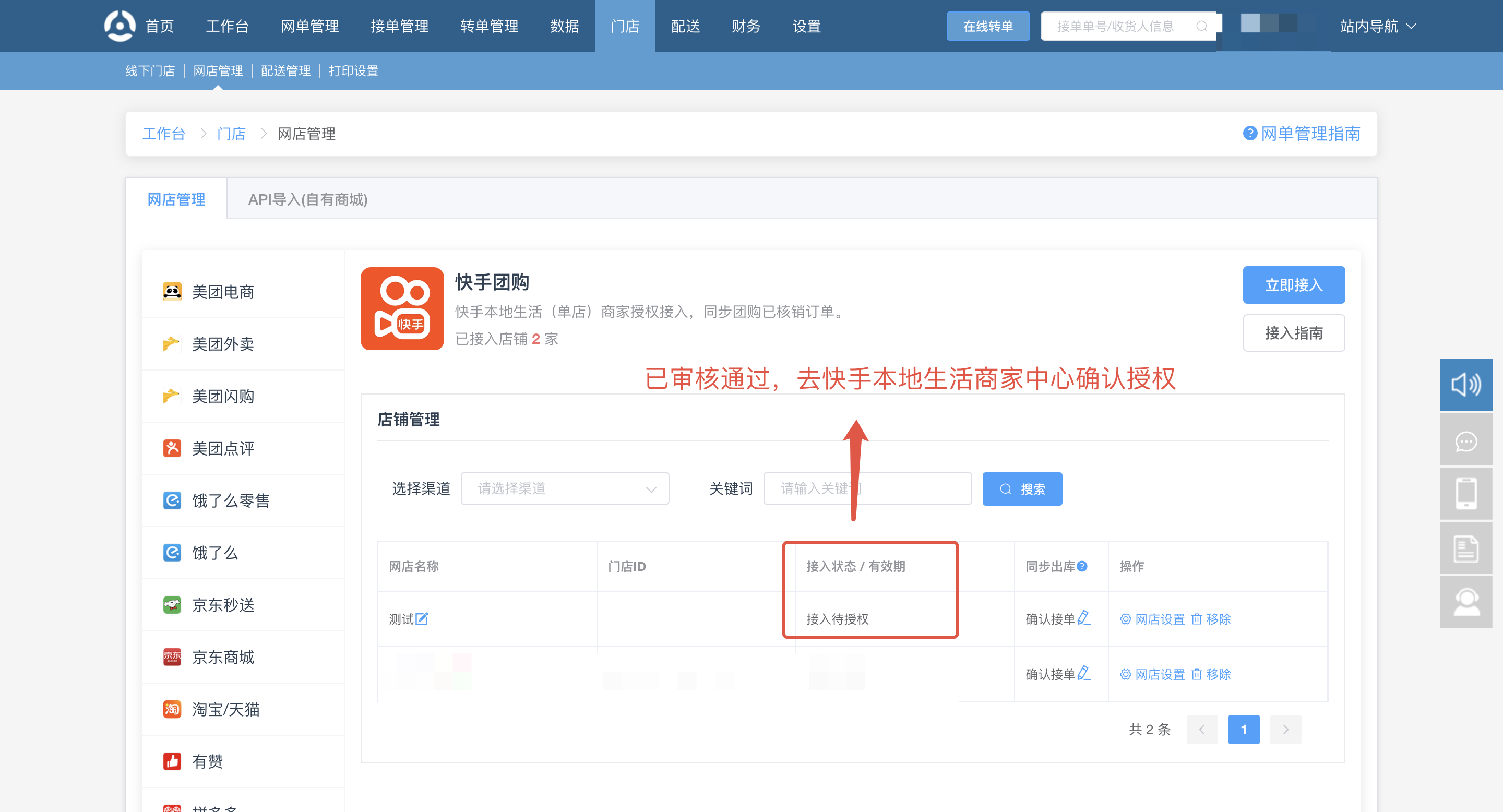The height and width of the screenshot is (812, 1503).
Task: Select 美团点评 in the channel list
Action: coord(243,449)
